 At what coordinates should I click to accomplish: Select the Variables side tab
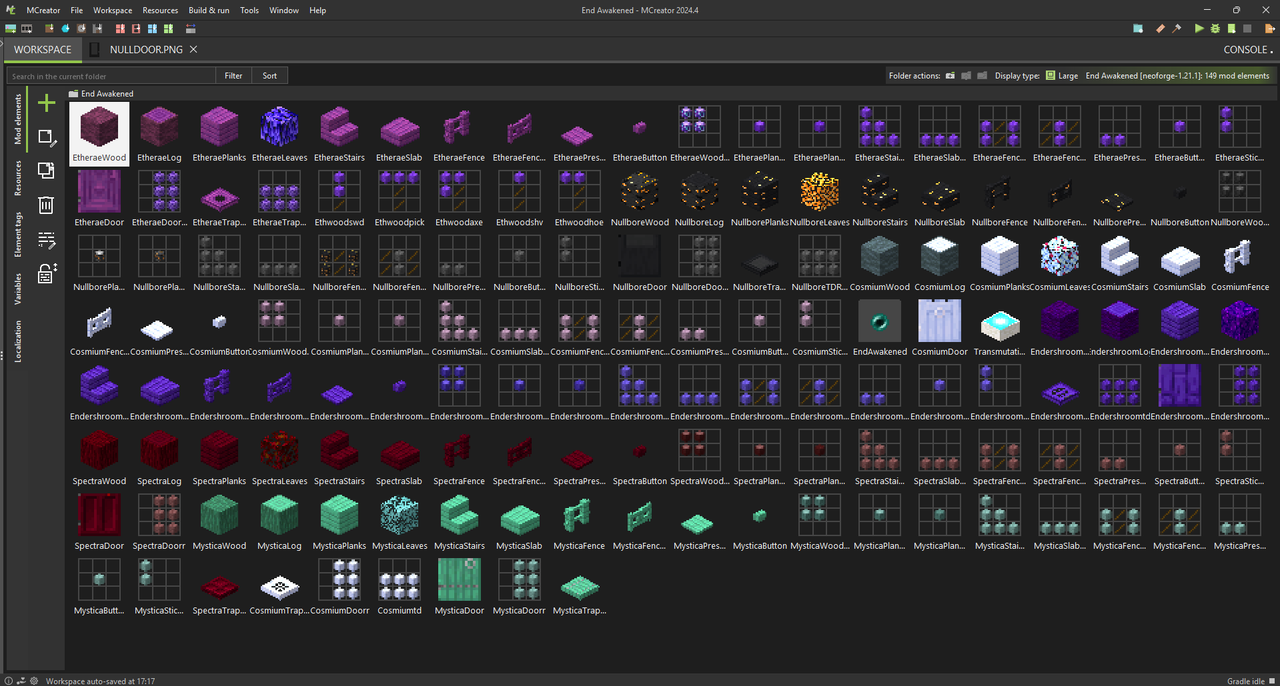coord(17,289)
